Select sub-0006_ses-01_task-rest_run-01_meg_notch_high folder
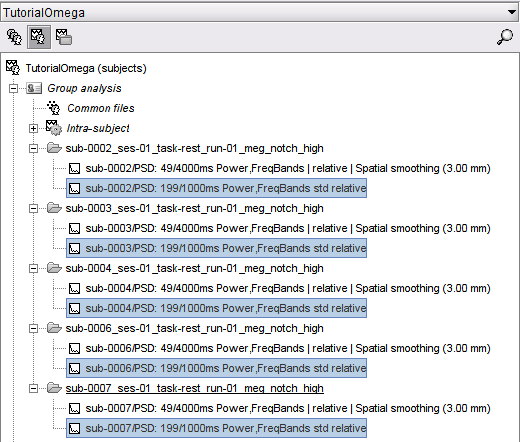Viewport: 520px width, 442px height. click(194, 328)
